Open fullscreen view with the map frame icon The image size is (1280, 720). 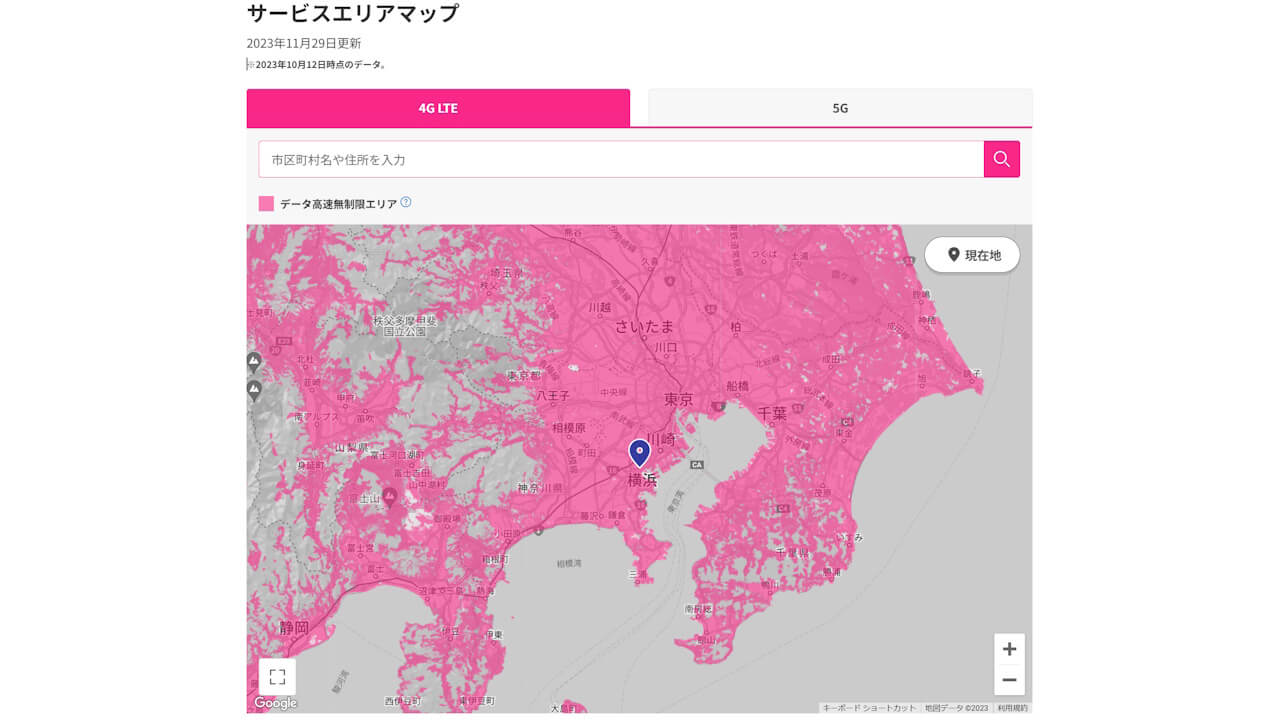coord(275,677)
